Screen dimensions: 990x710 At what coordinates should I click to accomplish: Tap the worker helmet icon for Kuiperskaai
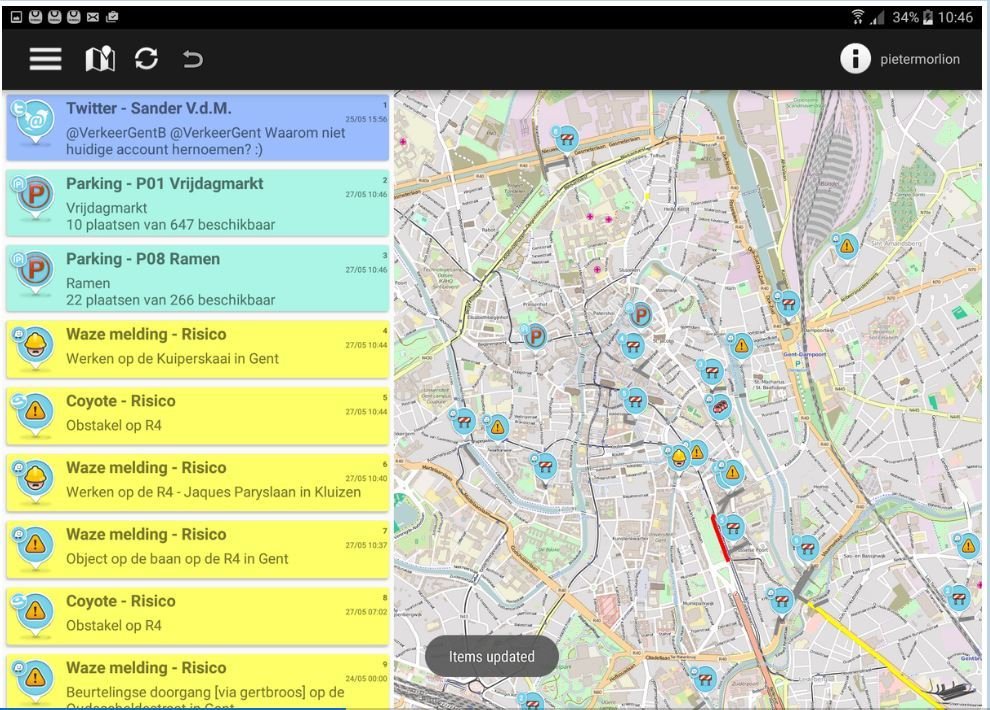(35, 347)
